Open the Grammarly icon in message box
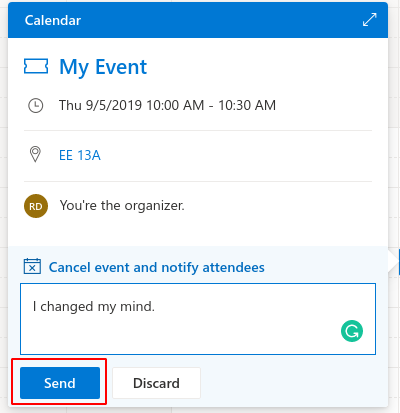The width and height of the screenshot is (400, 413). 352,331
